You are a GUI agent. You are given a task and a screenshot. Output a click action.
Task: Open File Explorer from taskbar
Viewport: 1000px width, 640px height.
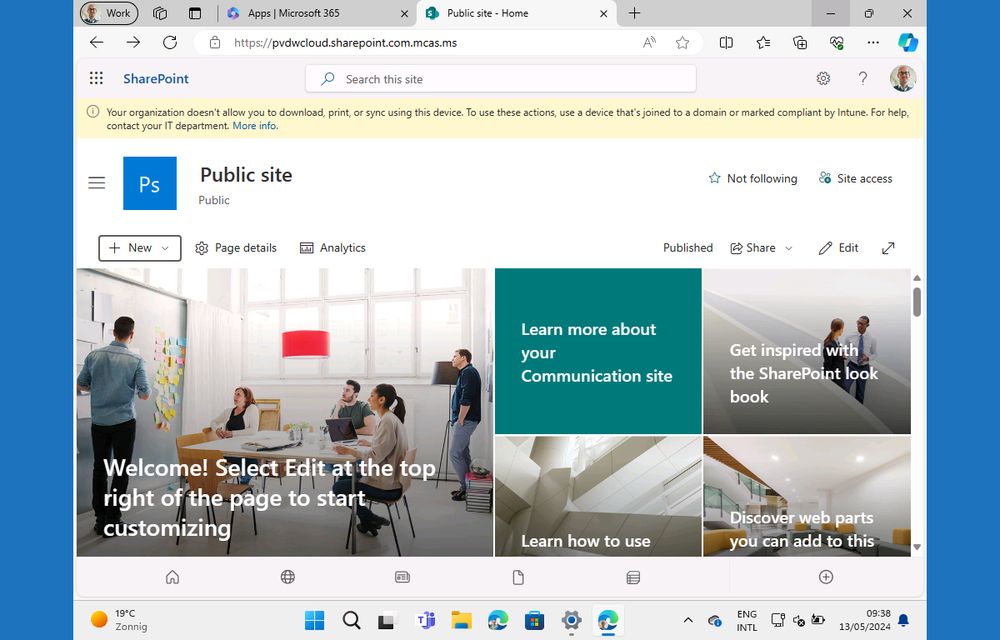pyautogui.click(x=461, y=620)
